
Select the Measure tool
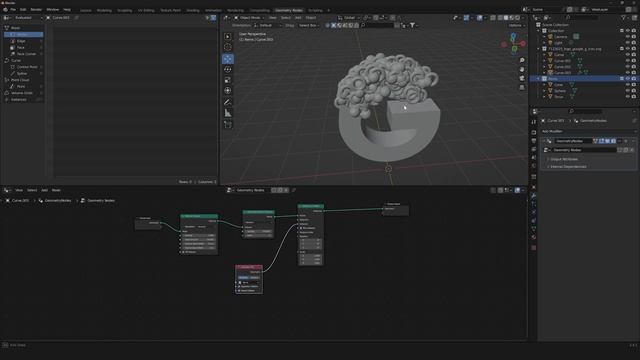(x=228, y=113)
